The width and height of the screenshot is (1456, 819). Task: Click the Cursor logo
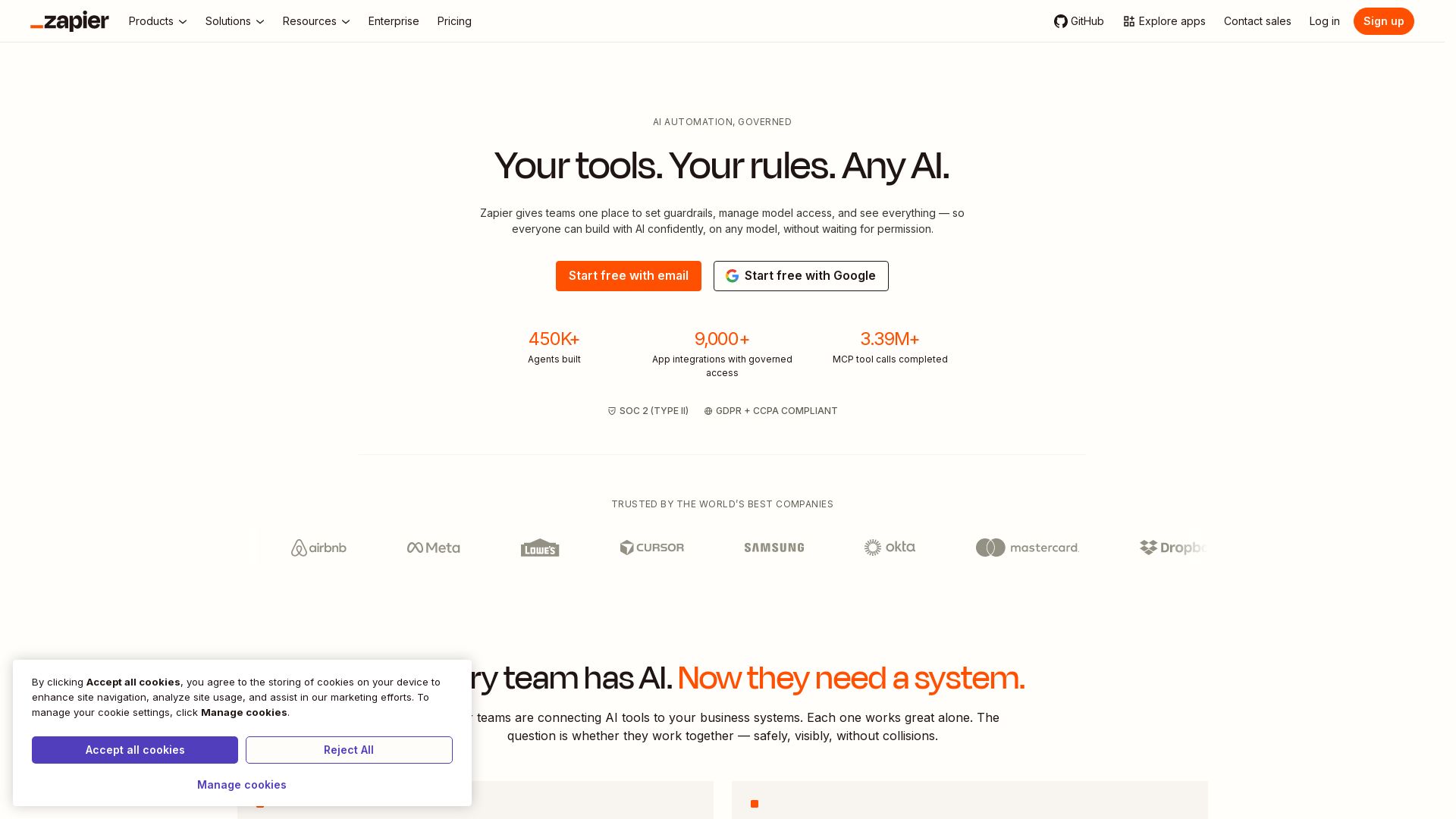coord(652,548)
